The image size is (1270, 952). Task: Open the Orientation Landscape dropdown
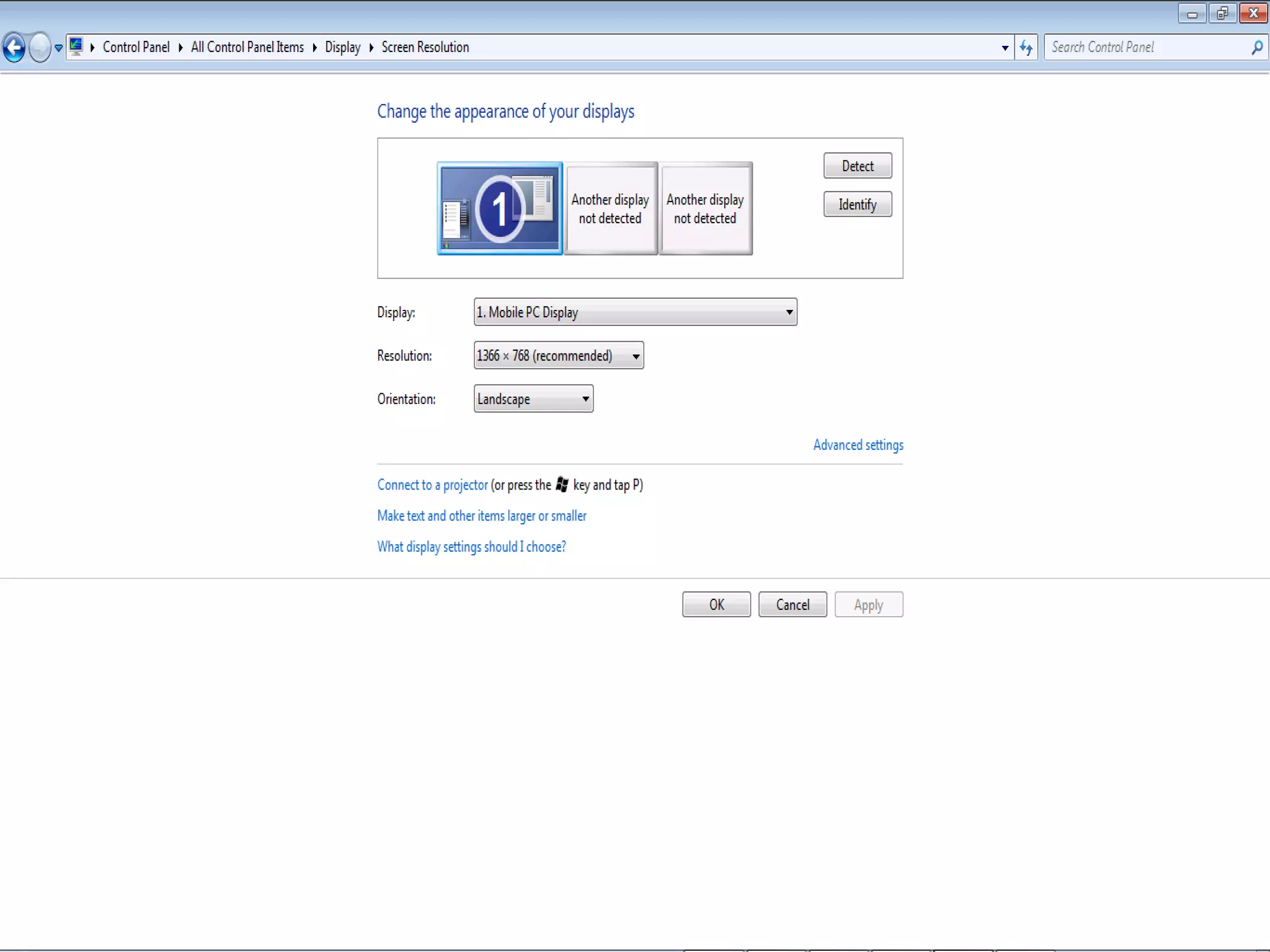coord(533,399)
